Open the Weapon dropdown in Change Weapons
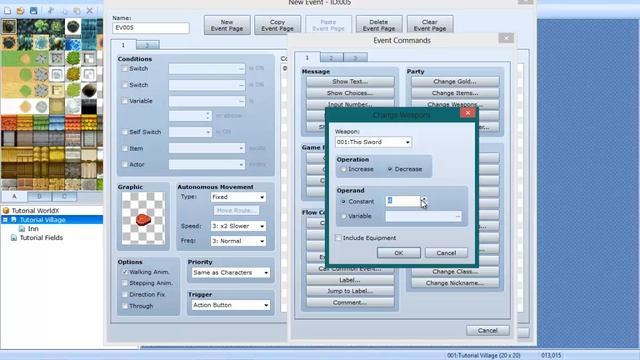The height and width of the screenshot is (360, 640). (x=373, y=142)
